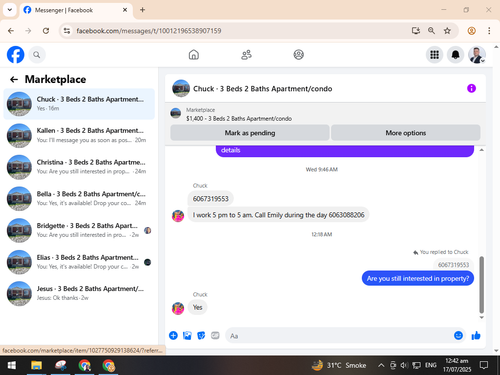500x375 pixels.
Task: Choose a sticker icon in composer
Action: [201, 335]
